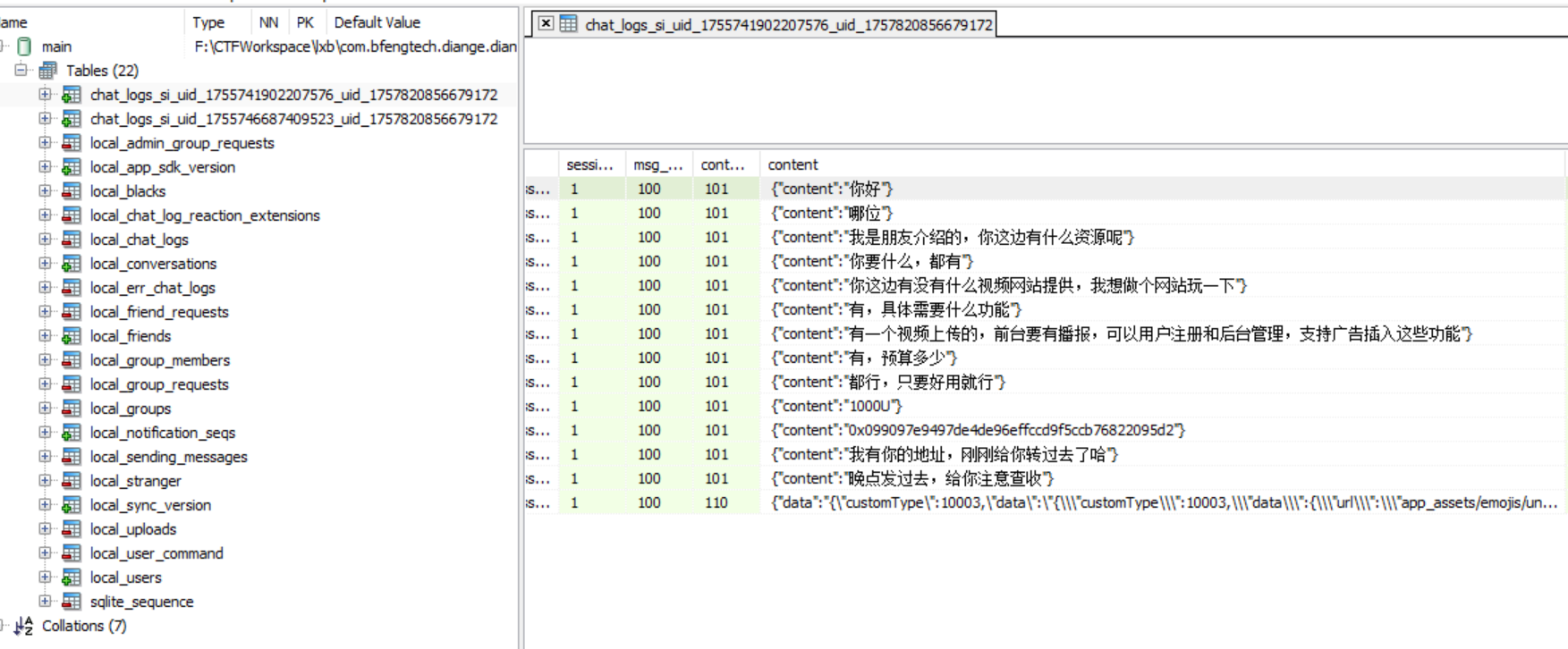Screen dimensions: 1568x649
Task: Expand the local_conversations table node
Action: [45, 263]
